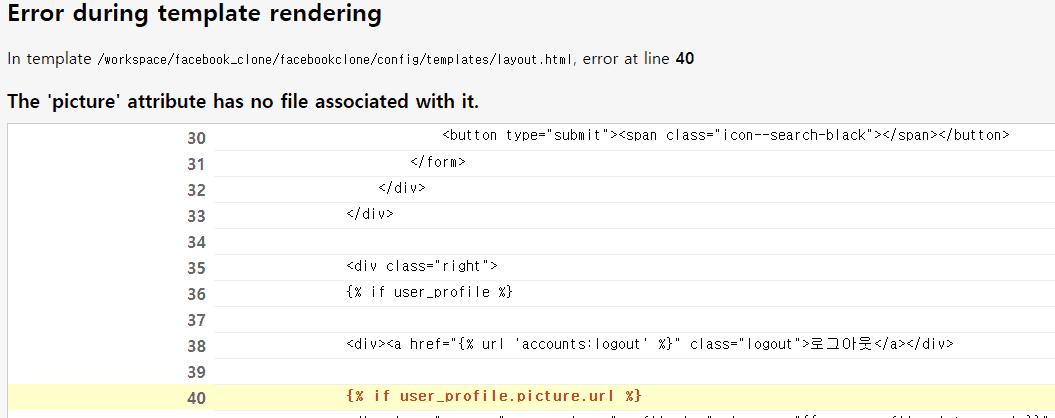The image size is (1055, 418).
Task: Select empty line number 34
Action: (x=196, y=241)
